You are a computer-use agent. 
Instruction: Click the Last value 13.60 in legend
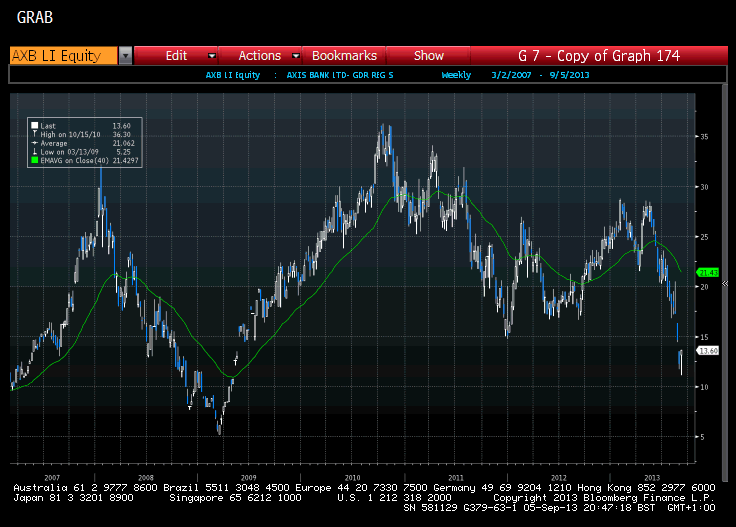tap(122, 126)
